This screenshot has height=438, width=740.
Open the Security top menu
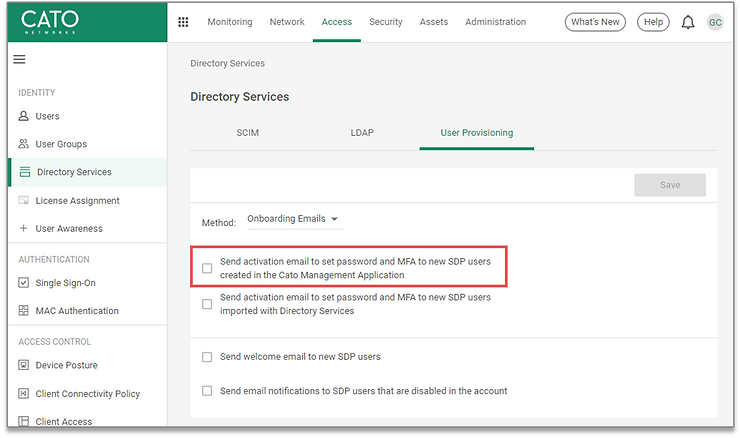pos(386,22)
